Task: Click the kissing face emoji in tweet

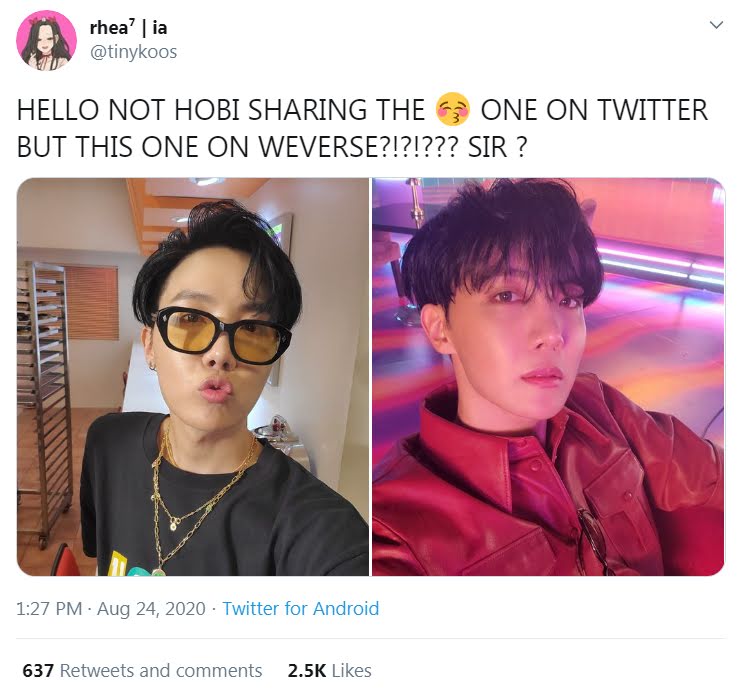Action: 453,110
